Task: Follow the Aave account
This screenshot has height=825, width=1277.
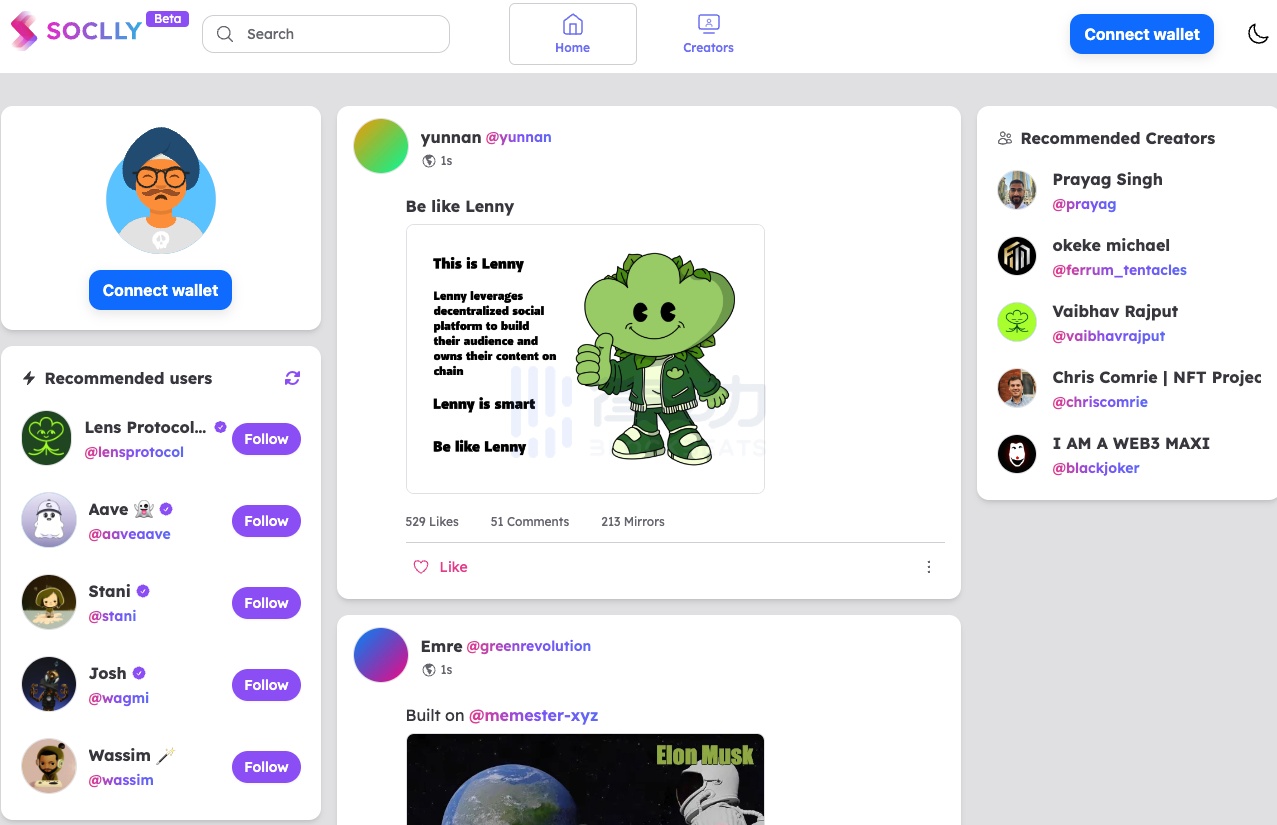Action: 266,521
